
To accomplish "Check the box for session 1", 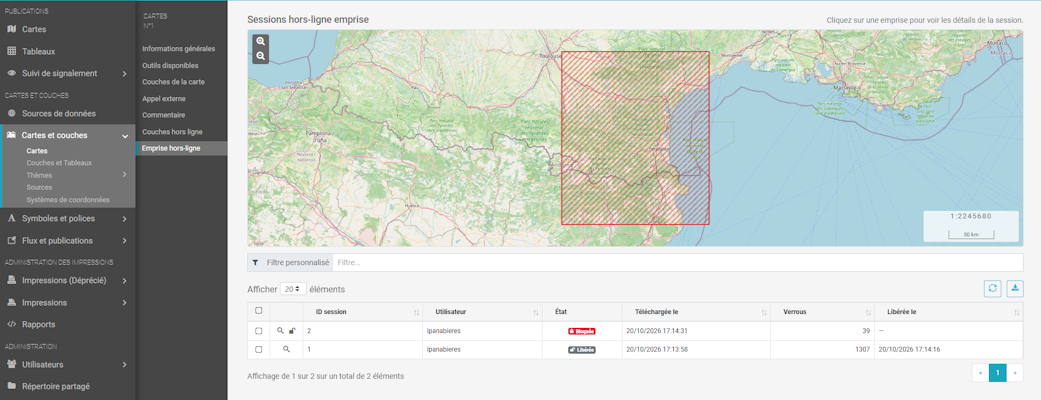I will point(259,349).
